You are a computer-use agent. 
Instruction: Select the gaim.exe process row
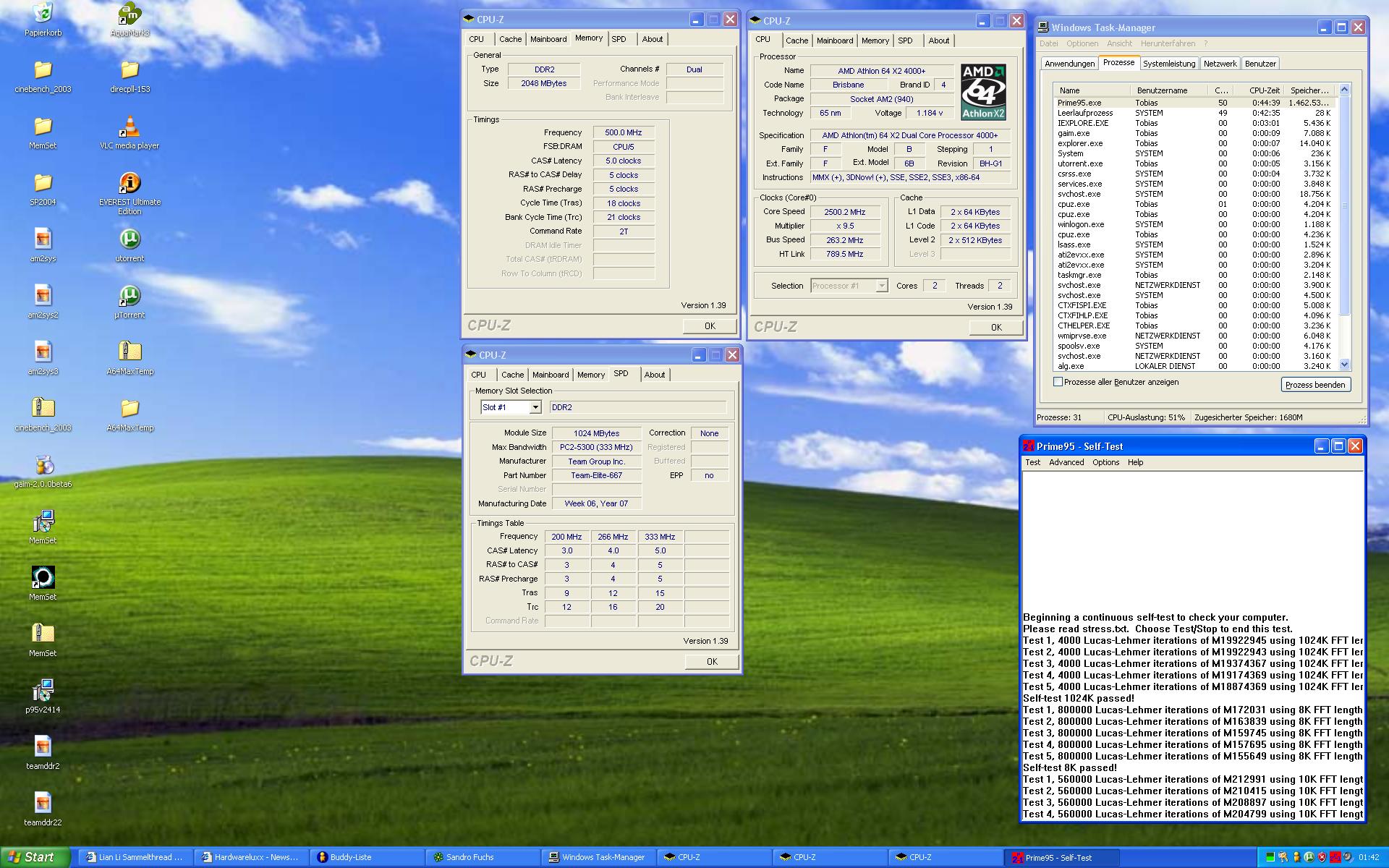pyautogui.click(x=1196, y=133)
